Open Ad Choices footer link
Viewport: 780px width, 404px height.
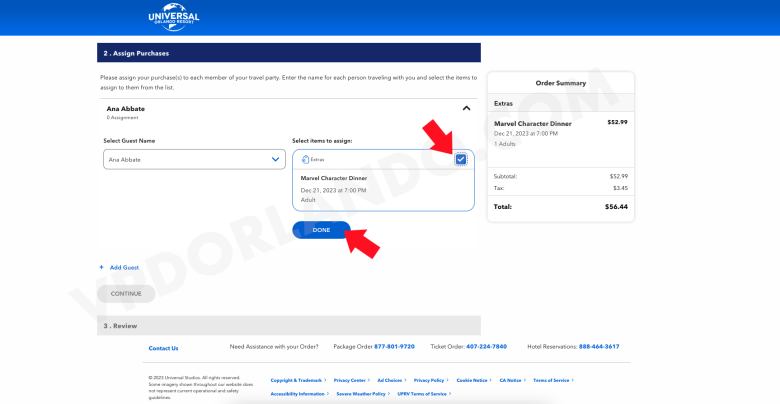tap(391, 380)
